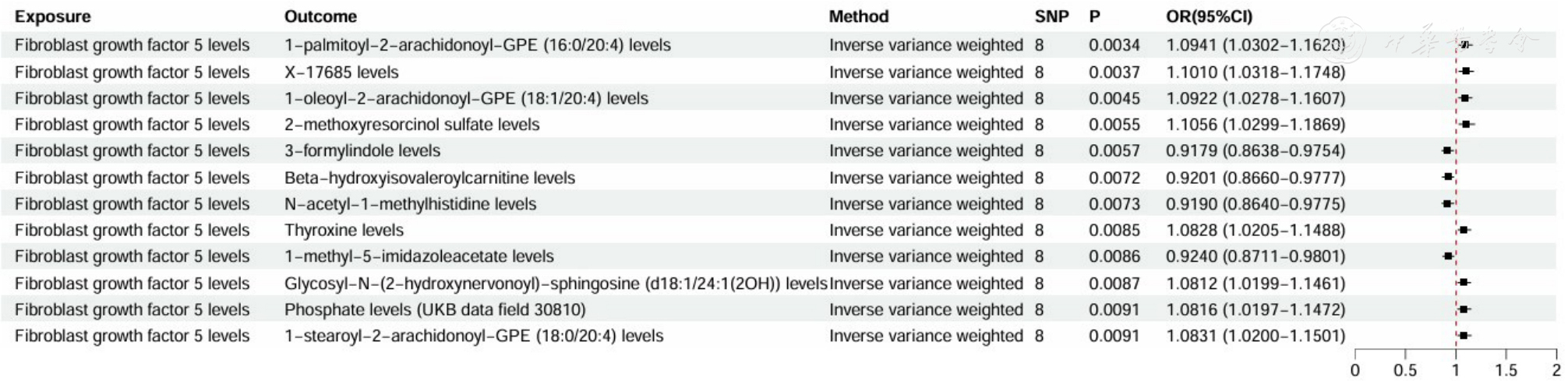This screenshot has height=381, width=1568.
Task: Click the 2-methoxyresorcinol sulfate levels outcome
Action: 411,125
